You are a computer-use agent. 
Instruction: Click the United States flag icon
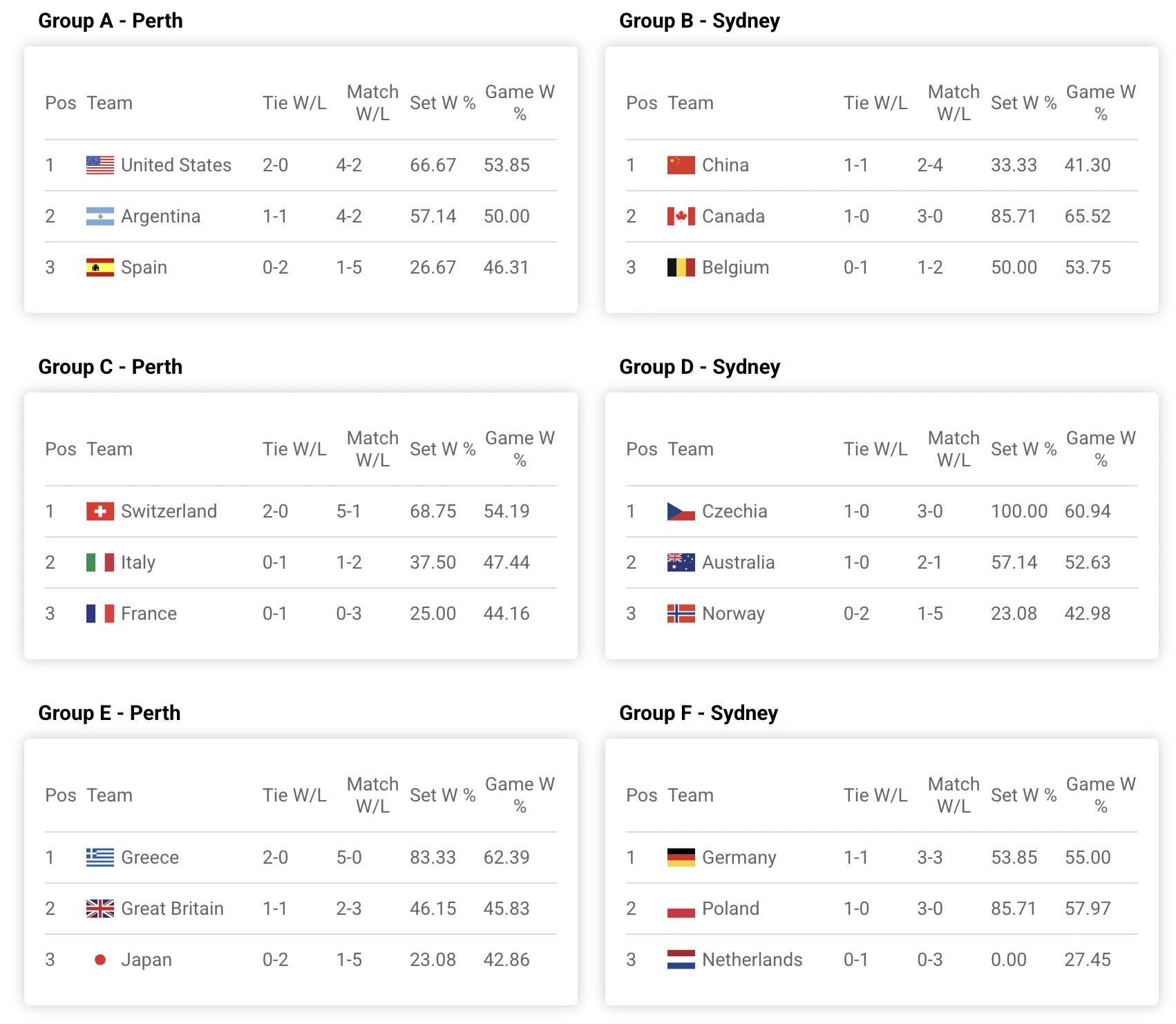[100, 165]
